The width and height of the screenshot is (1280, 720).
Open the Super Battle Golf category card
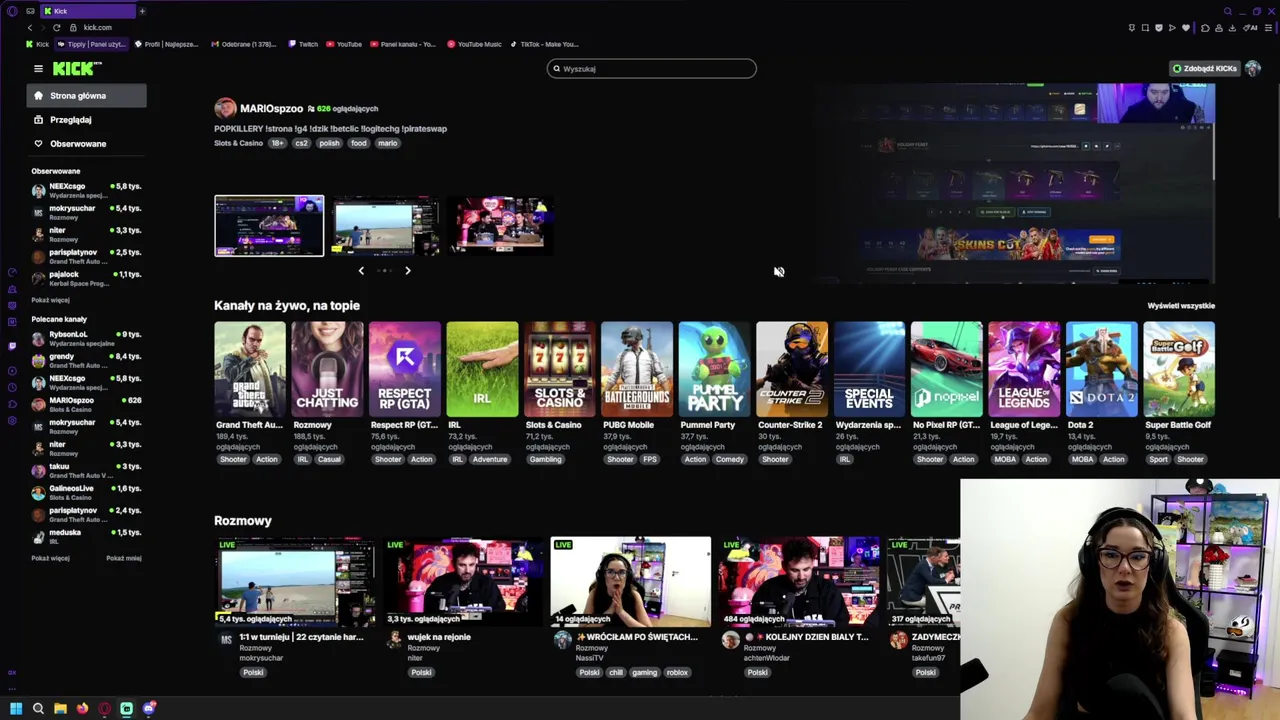1179,368
